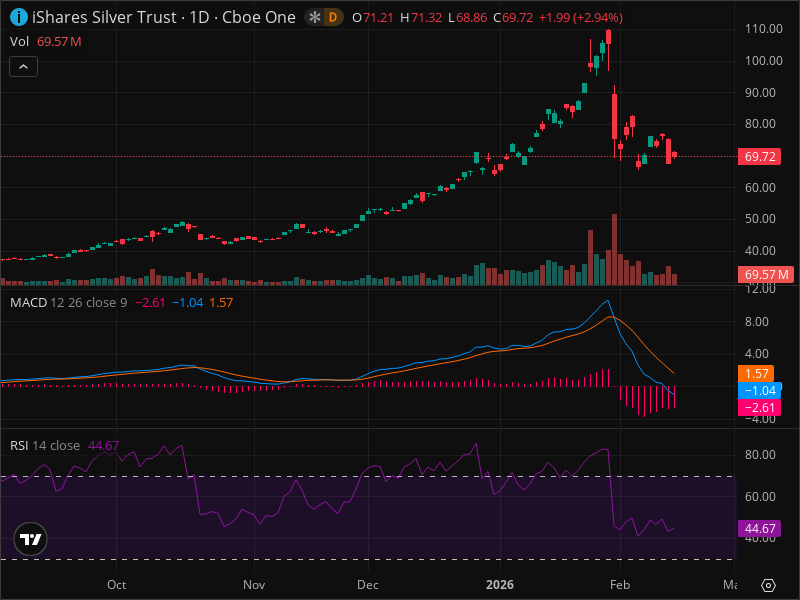Select the MACD 12 26 close 9 legend
The height and width of the screenshot is (600, 800).
tap(68, 303)
